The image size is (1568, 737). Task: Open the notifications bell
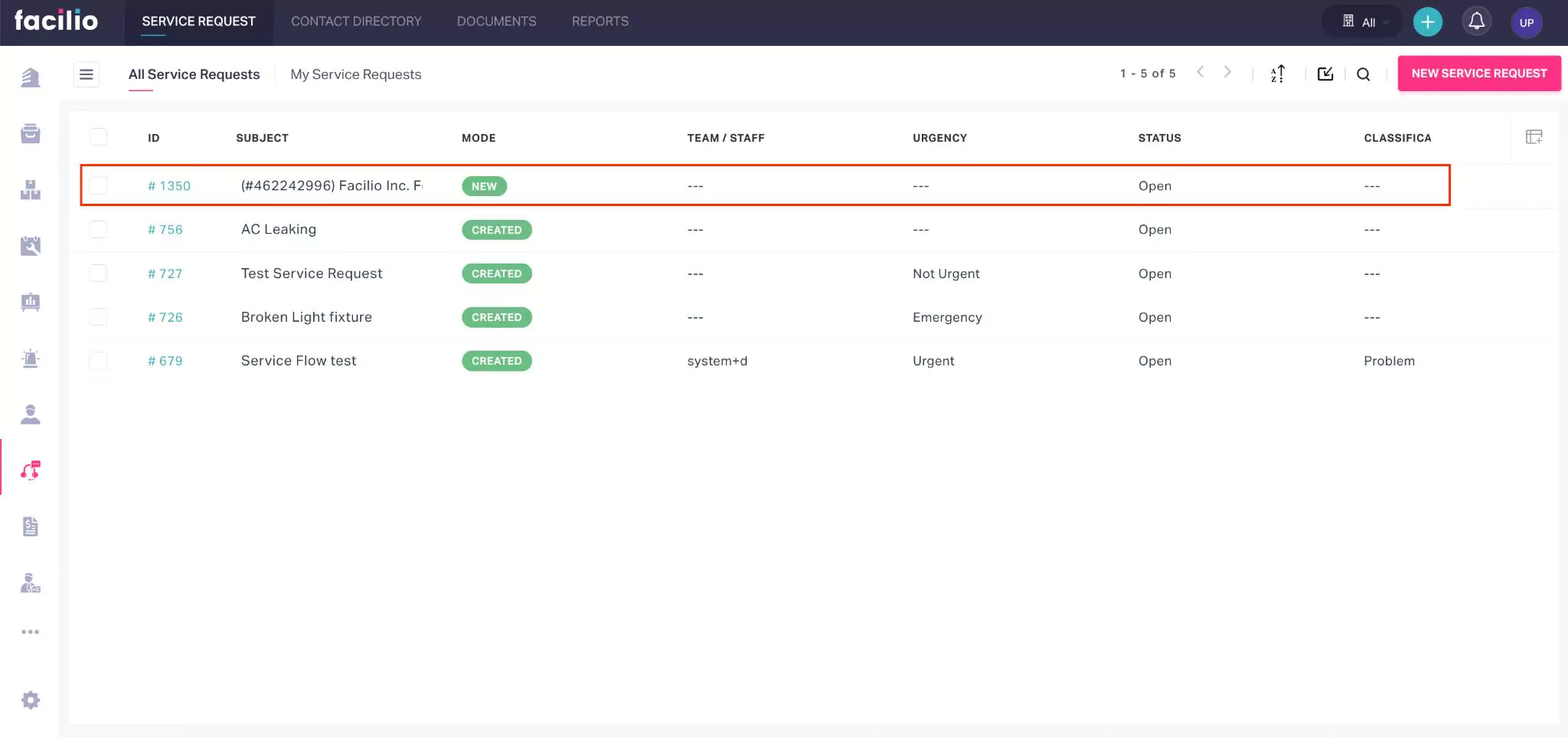[x=1477, y=21]
